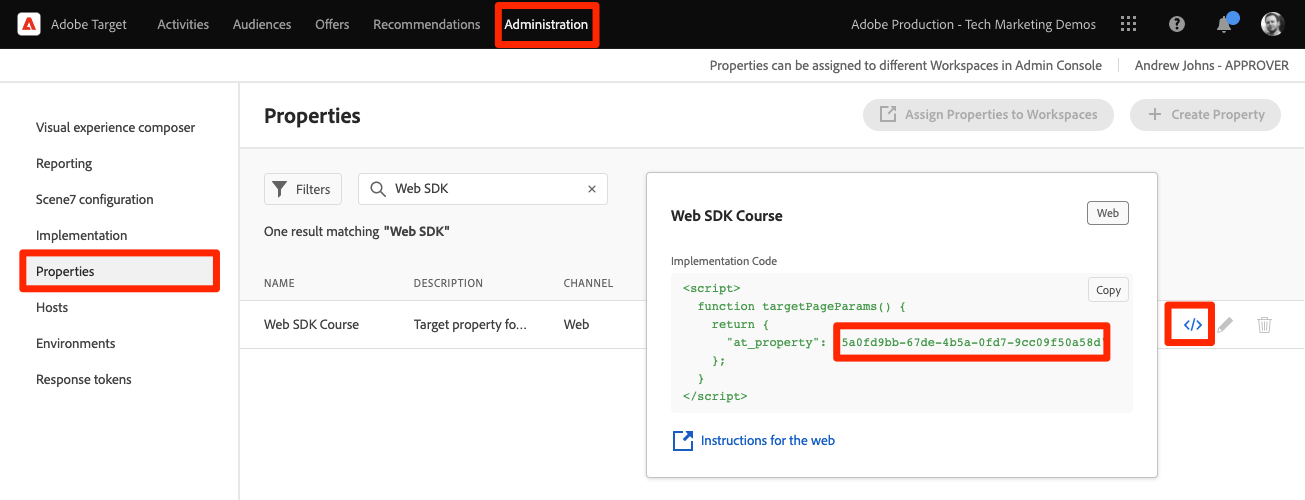The image size is (1305, 500).
Task: Click the organization name Adobe Production
Action: point(973,24)
